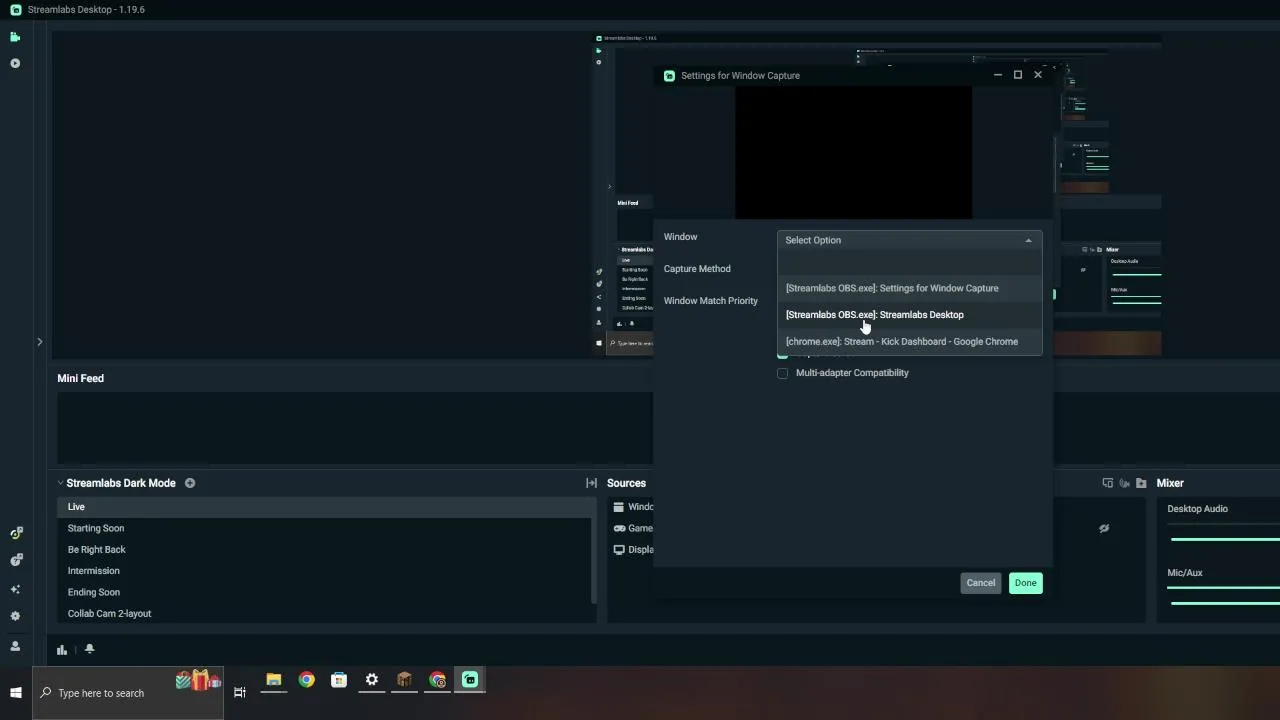
Task: Click Cancel in Window Capture settings
Action: click(980, 583)
